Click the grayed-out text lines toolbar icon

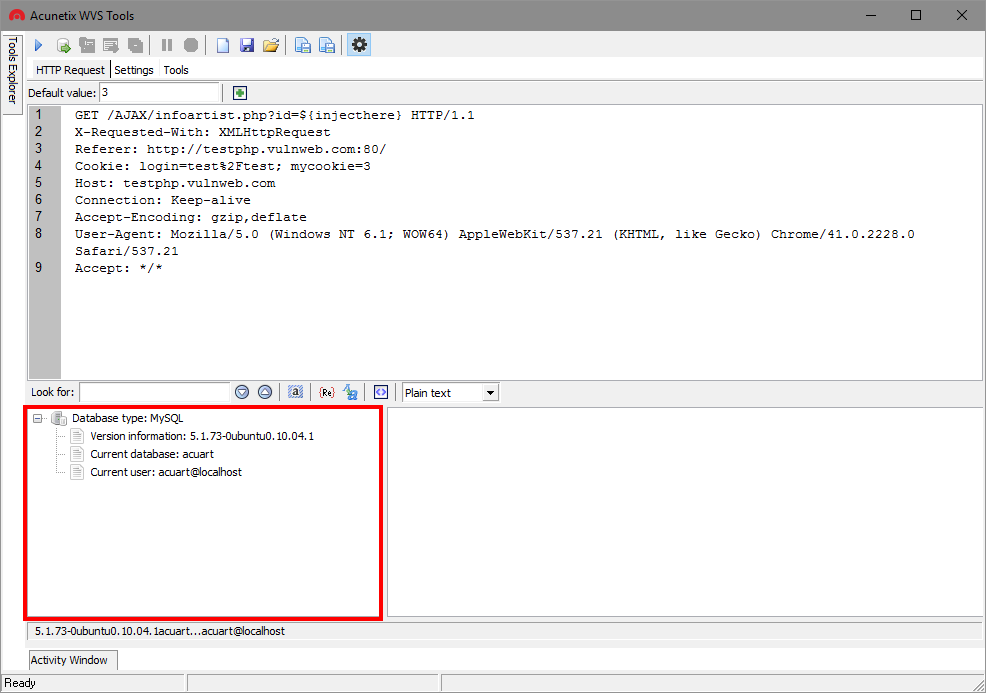pos(111,45)
